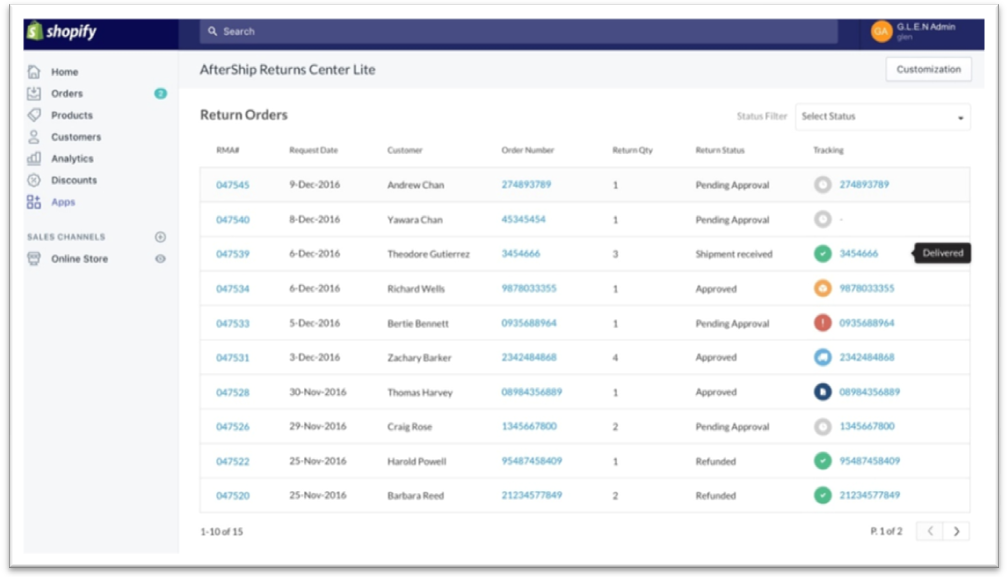Click the Return Status column header

coord(720,150)
